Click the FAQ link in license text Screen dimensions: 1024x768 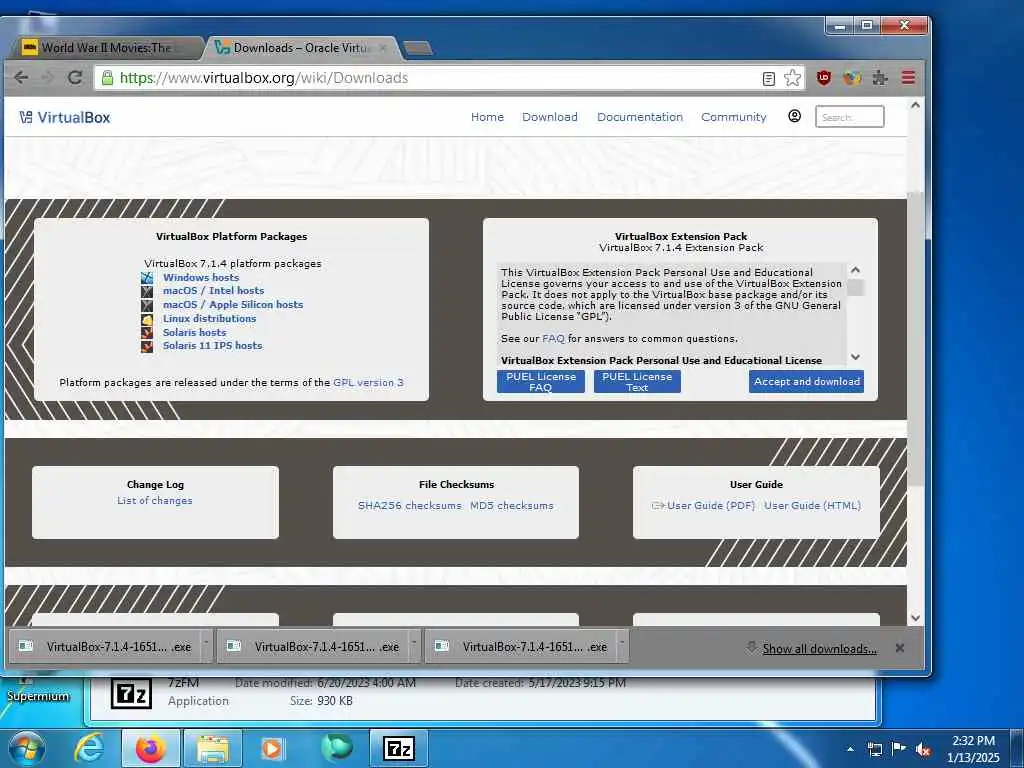coord(553,339)
